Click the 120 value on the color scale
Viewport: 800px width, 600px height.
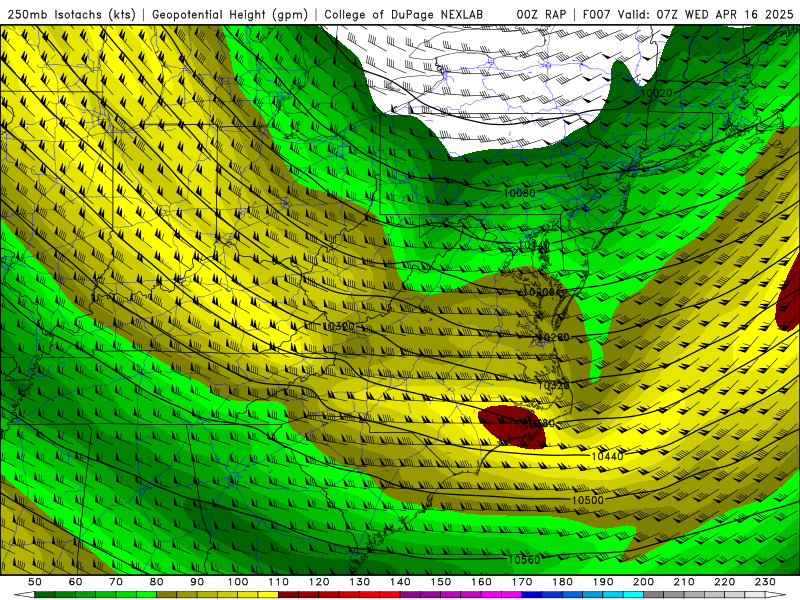click(319, 582)
